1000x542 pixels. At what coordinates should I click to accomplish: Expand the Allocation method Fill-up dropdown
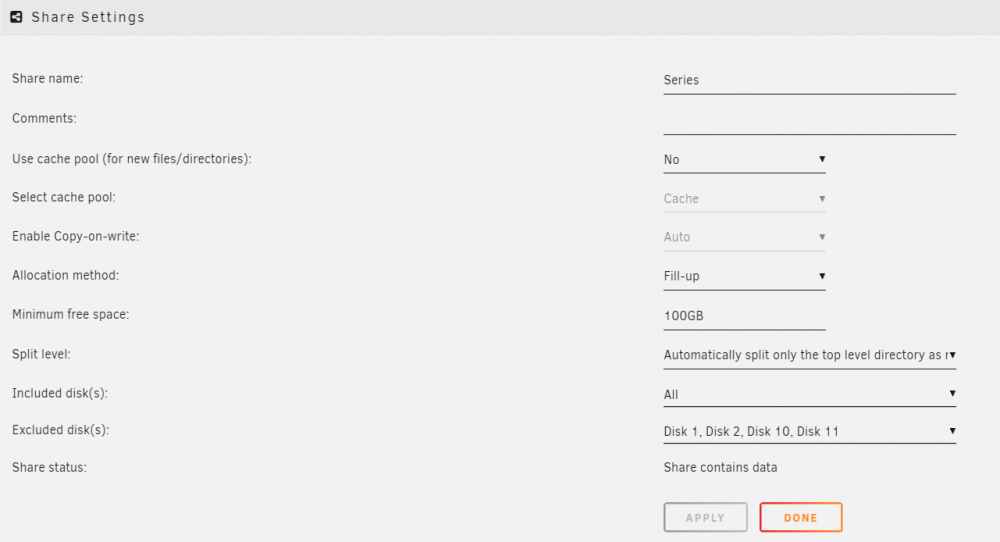pos(744,276)
